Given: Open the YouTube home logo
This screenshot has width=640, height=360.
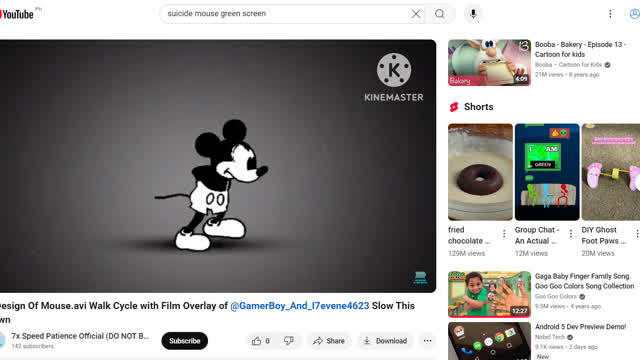Looking at the screenshot, I should click(17, 14).
